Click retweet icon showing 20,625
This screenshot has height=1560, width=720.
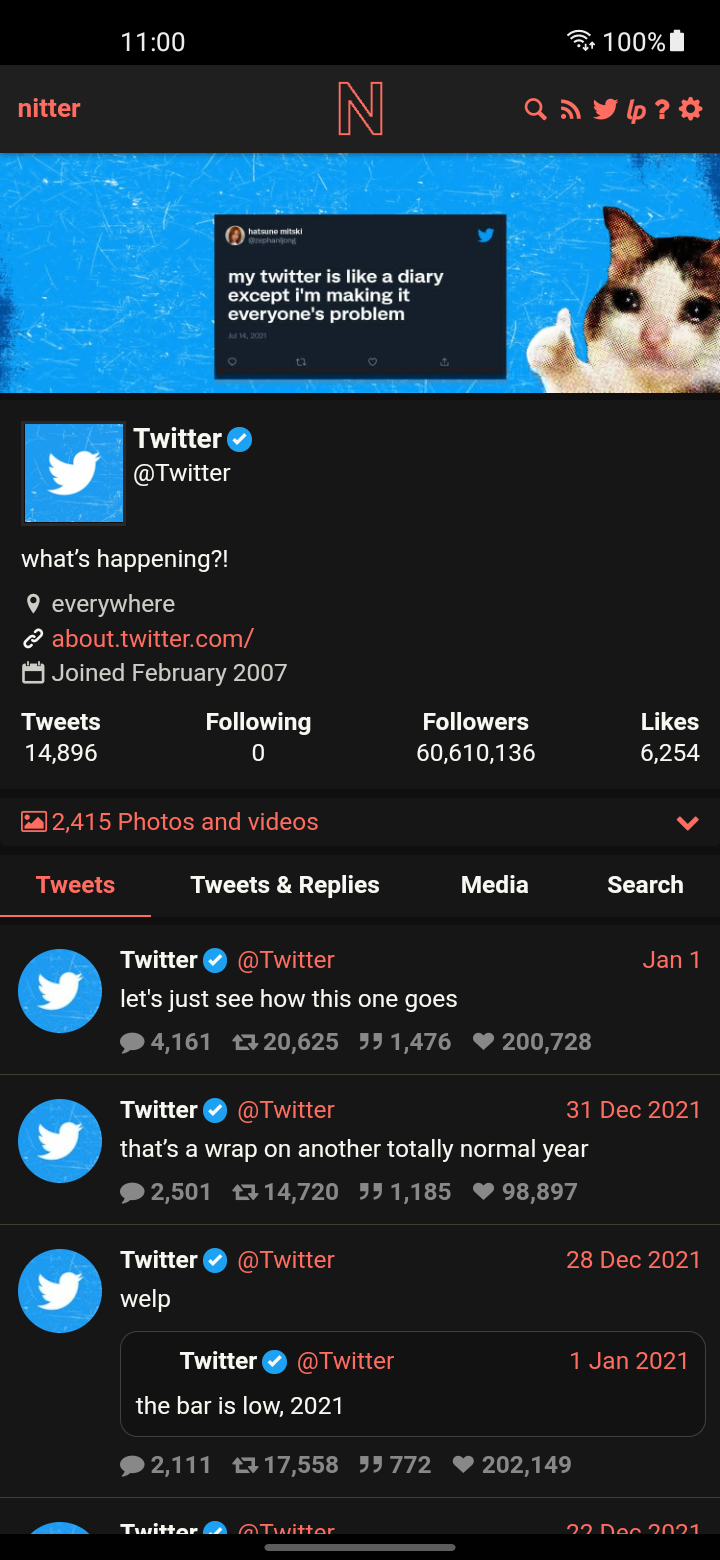point(244,1042)
